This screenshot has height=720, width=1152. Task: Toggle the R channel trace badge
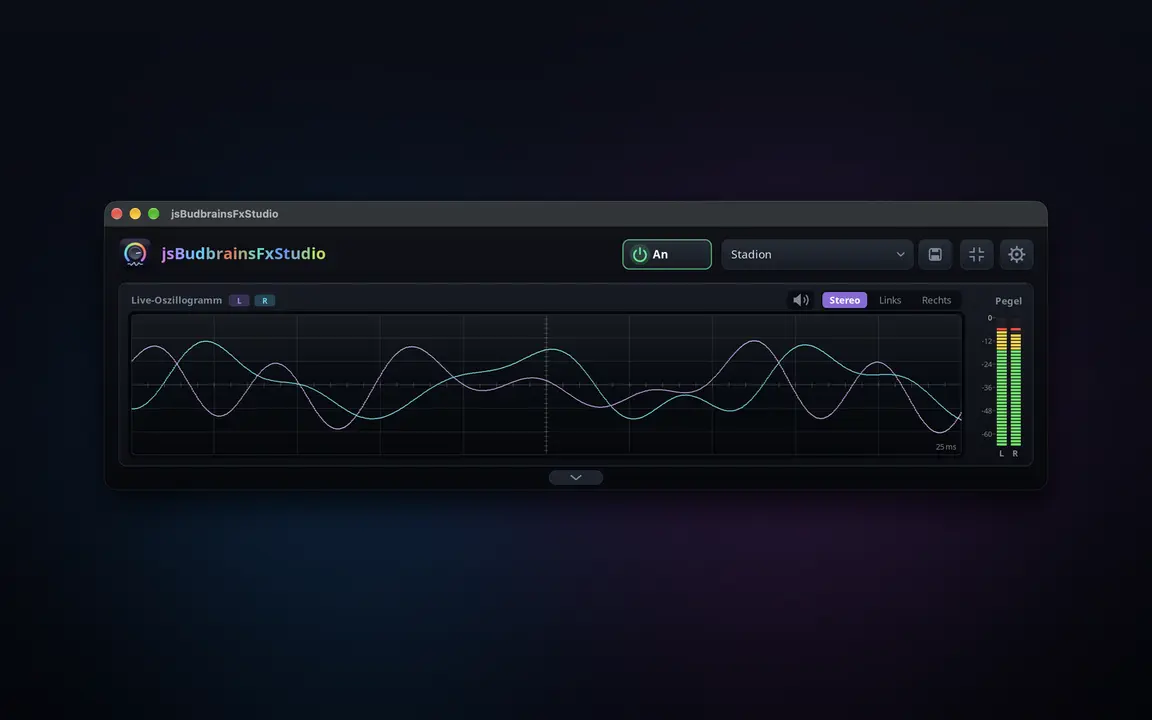click(264, 300)
